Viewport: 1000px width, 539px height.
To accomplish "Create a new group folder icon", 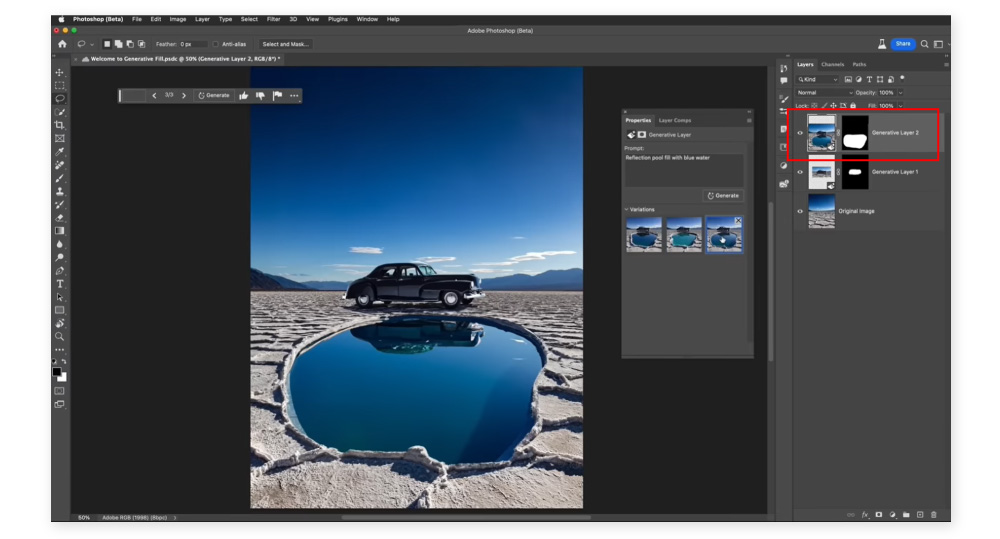I will pyautogui.click(x=906, y=515).
